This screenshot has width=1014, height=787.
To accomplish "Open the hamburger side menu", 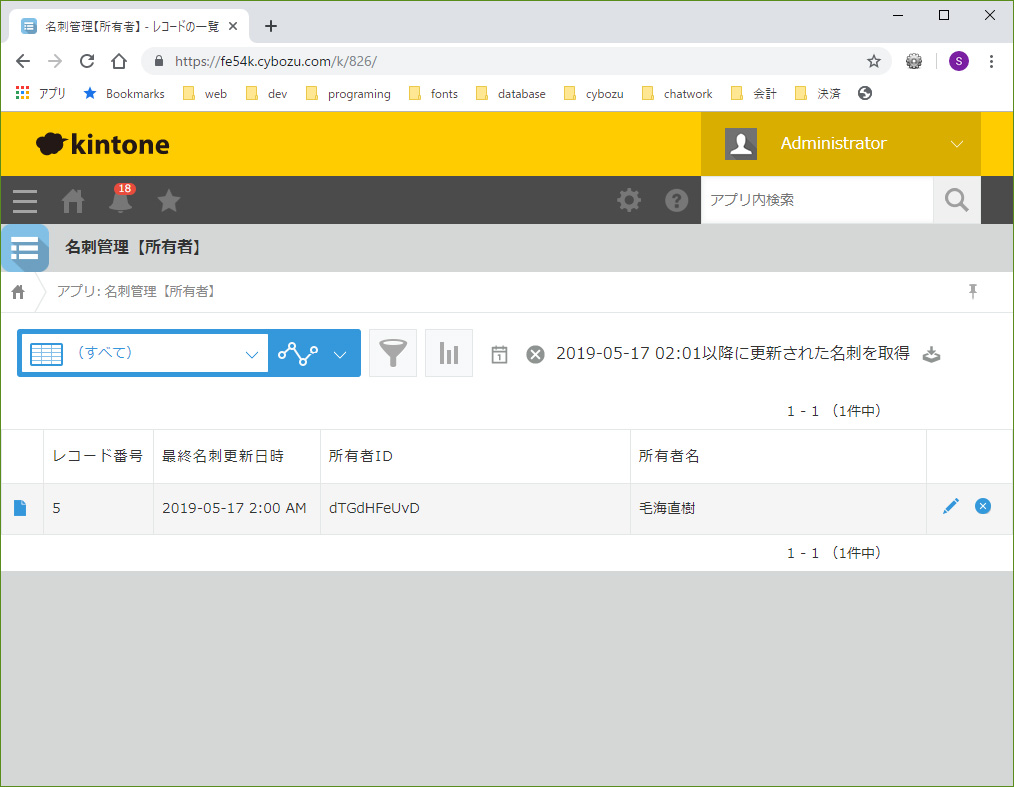I will click(25, 201).
